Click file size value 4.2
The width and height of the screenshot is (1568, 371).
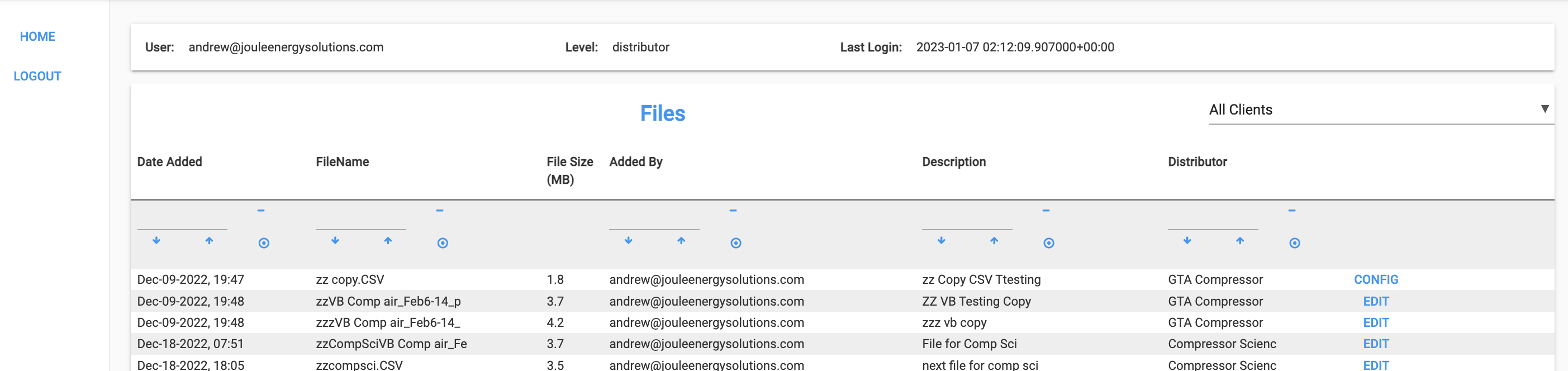555,323
